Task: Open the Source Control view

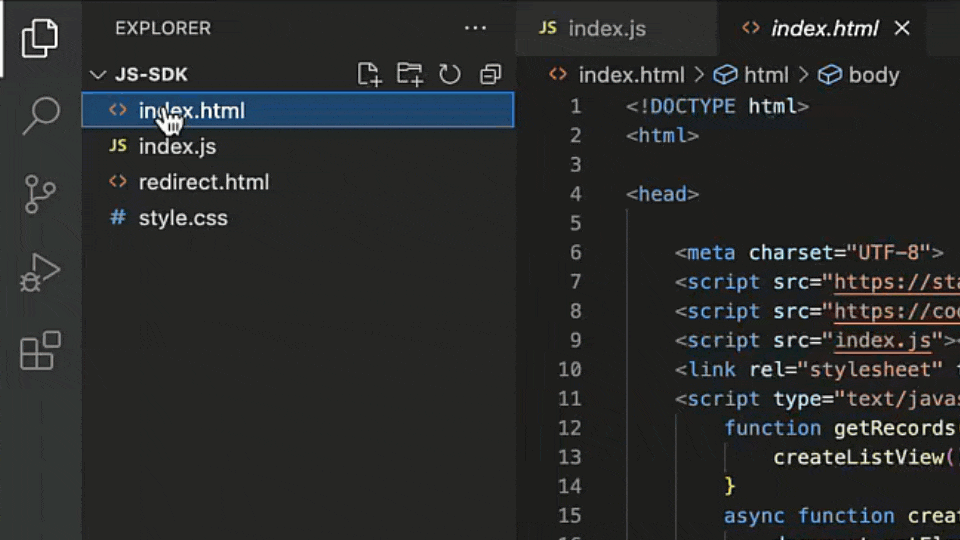Action: pos(40,194)
